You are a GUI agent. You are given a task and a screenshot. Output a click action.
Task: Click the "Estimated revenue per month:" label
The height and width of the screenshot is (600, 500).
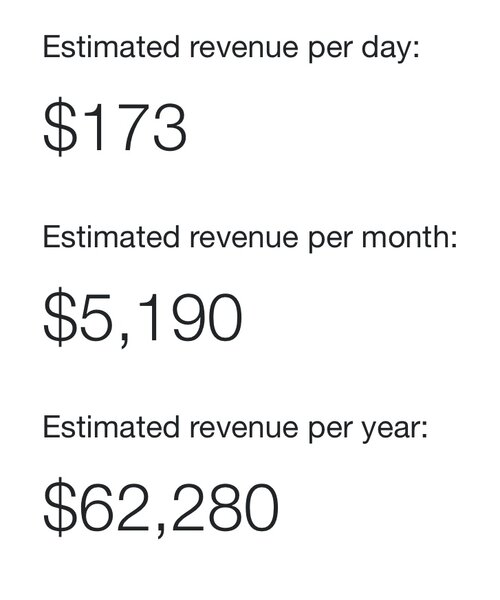250,239
